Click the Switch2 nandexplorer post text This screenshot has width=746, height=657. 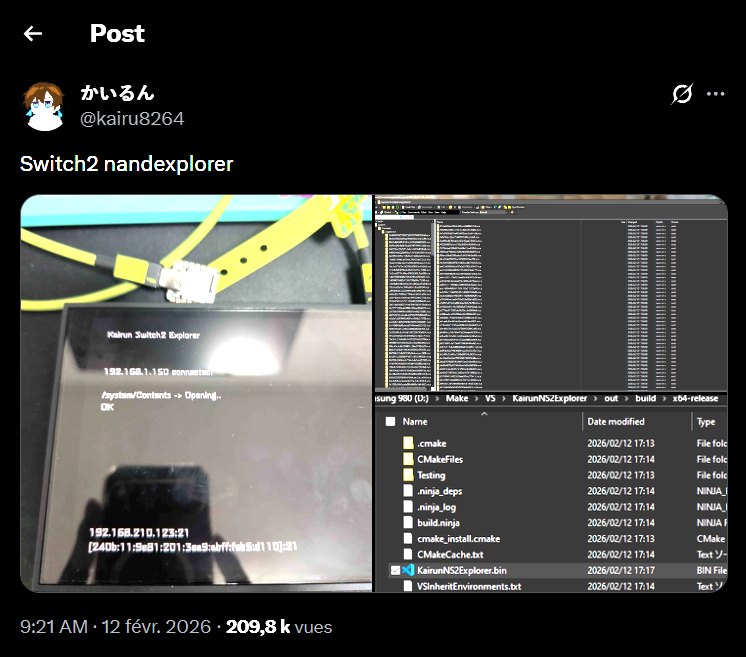127,164
